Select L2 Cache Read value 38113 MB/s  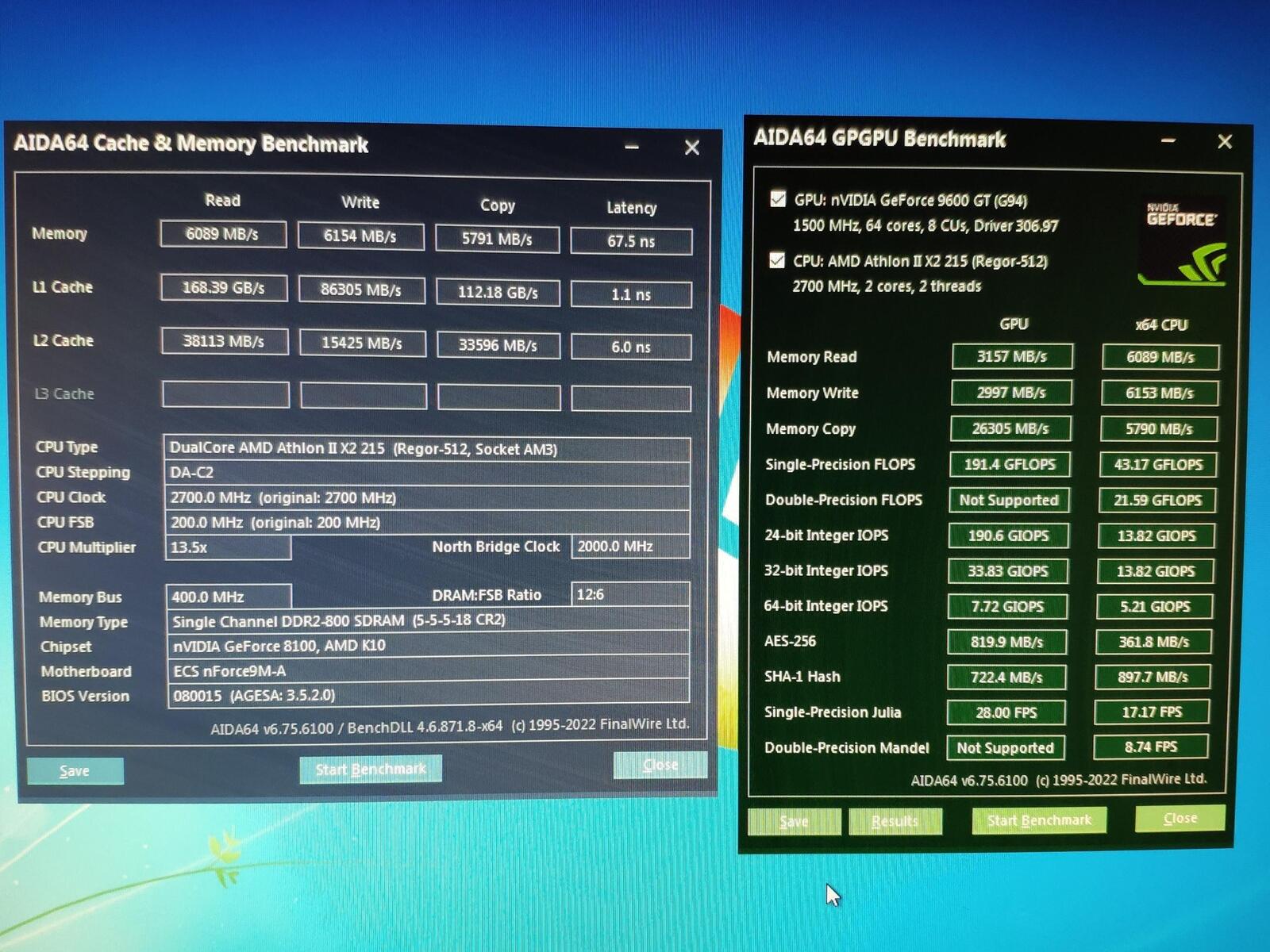[224, 341]
